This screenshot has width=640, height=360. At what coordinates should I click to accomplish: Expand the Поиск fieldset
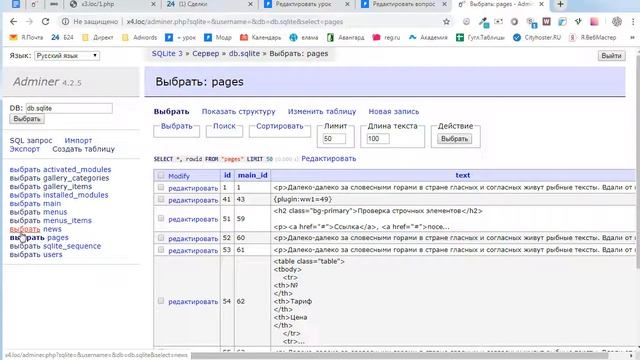pos(224,126)
